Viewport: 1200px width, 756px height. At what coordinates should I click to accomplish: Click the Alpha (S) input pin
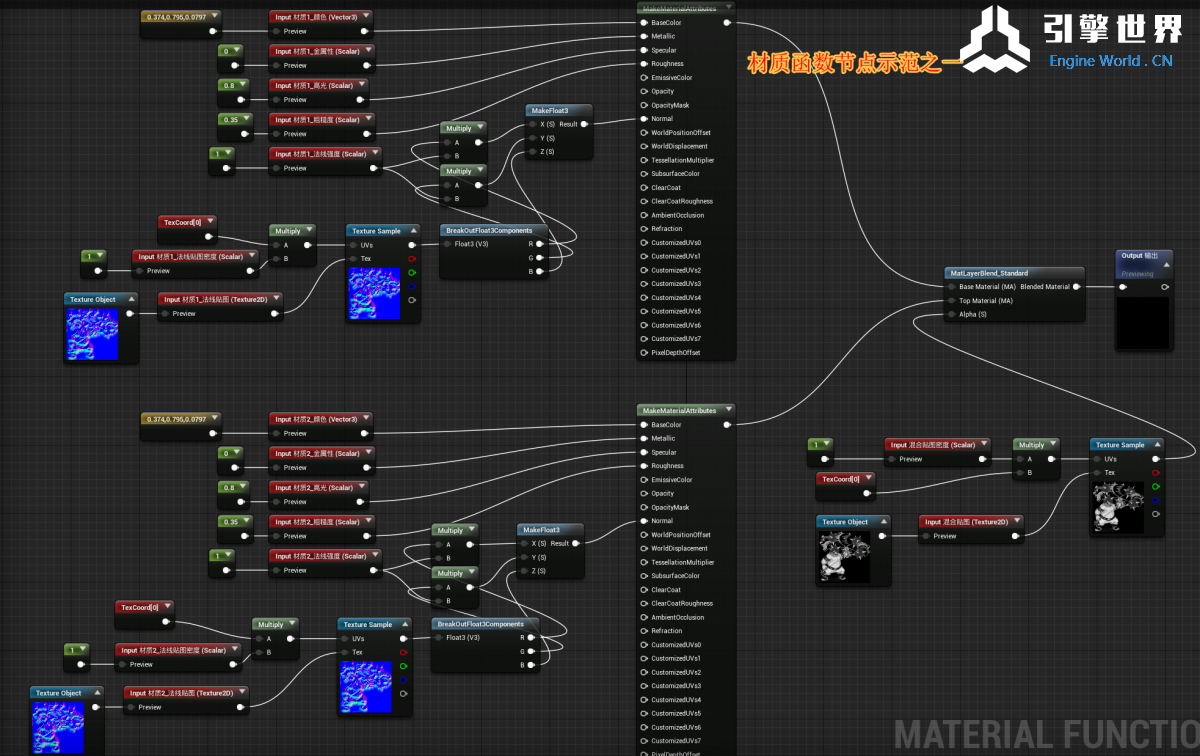click(x=950, y=315)
